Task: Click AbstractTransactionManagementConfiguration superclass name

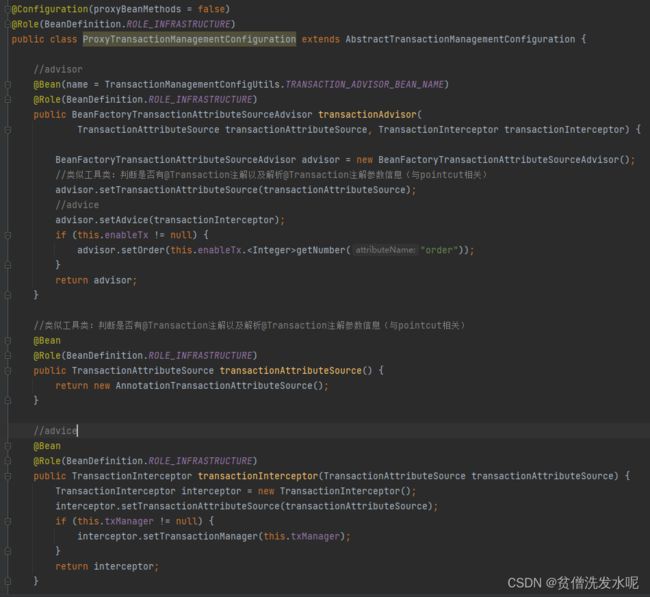Action: 460,39
